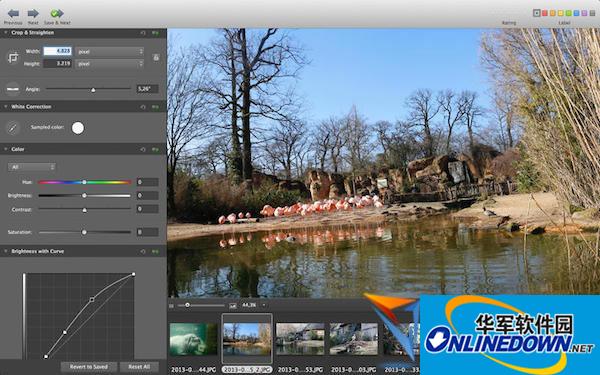Screen dimensions: 600x375
Task: Collapse the Brightness with Curve section
Action: pyautogui.click(x=6, y=251)
